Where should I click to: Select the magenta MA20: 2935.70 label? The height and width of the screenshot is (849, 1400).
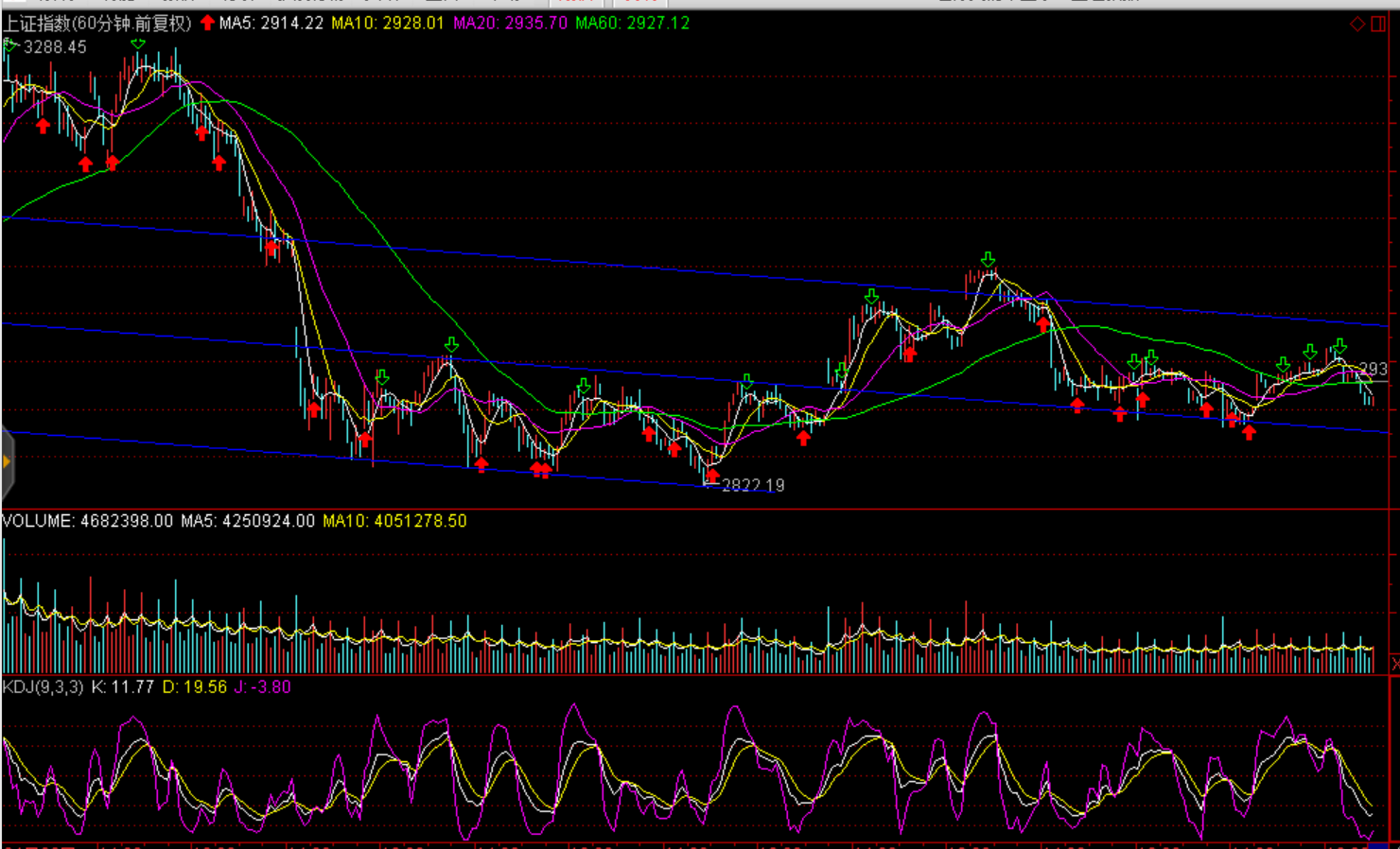510,23
